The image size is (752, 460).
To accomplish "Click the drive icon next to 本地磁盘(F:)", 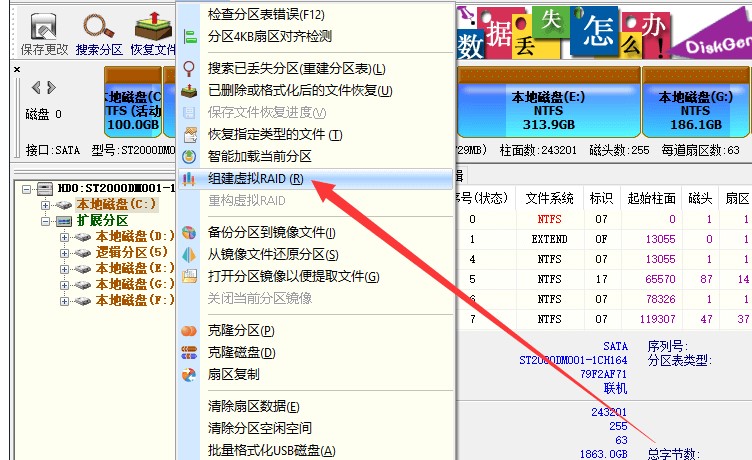I will click(x=82, y=301).
